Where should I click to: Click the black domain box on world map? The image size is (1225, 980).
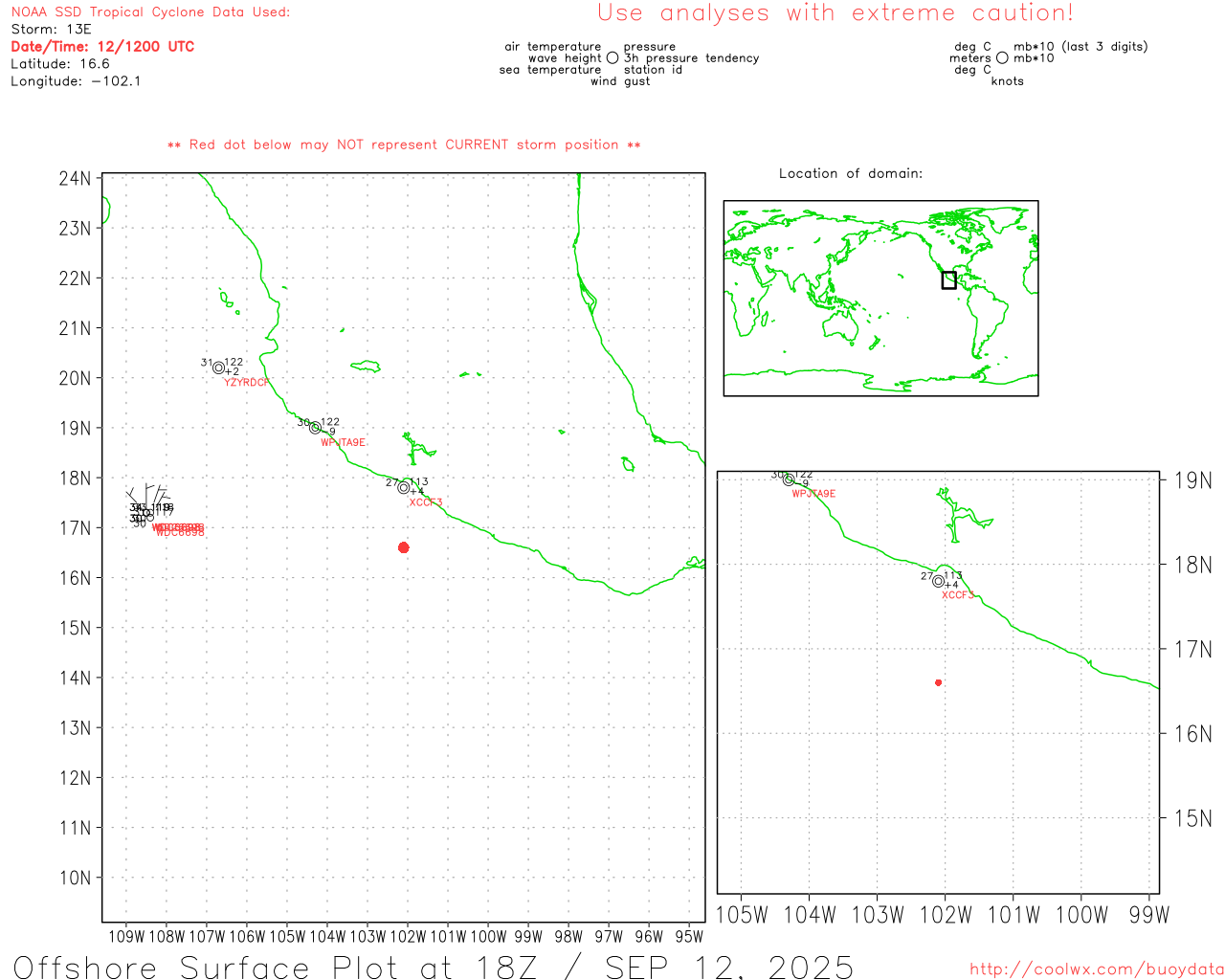coord(948,279)
